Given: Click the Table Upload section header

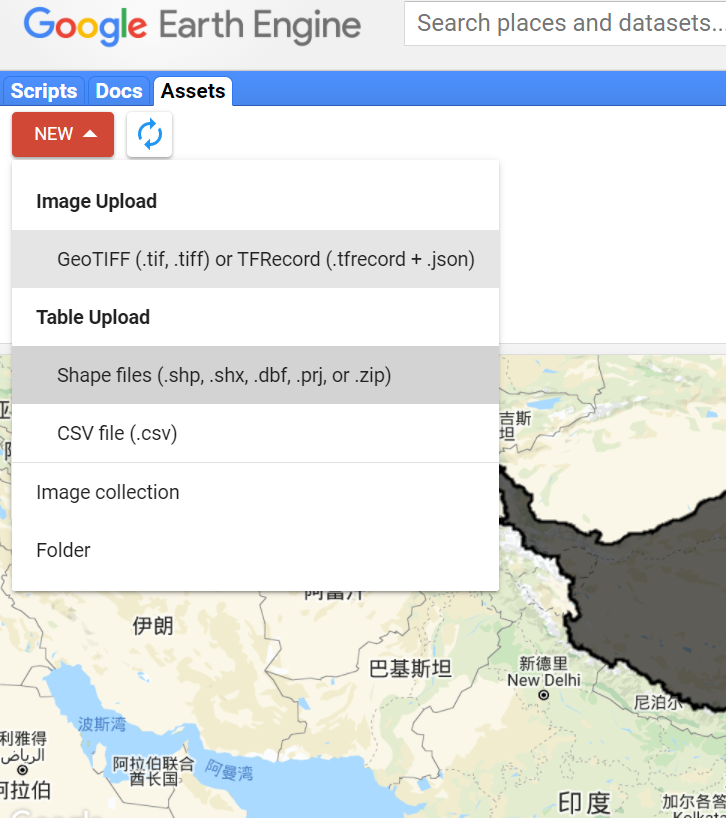Looking at the screenshot, I should tap(93, 317).
